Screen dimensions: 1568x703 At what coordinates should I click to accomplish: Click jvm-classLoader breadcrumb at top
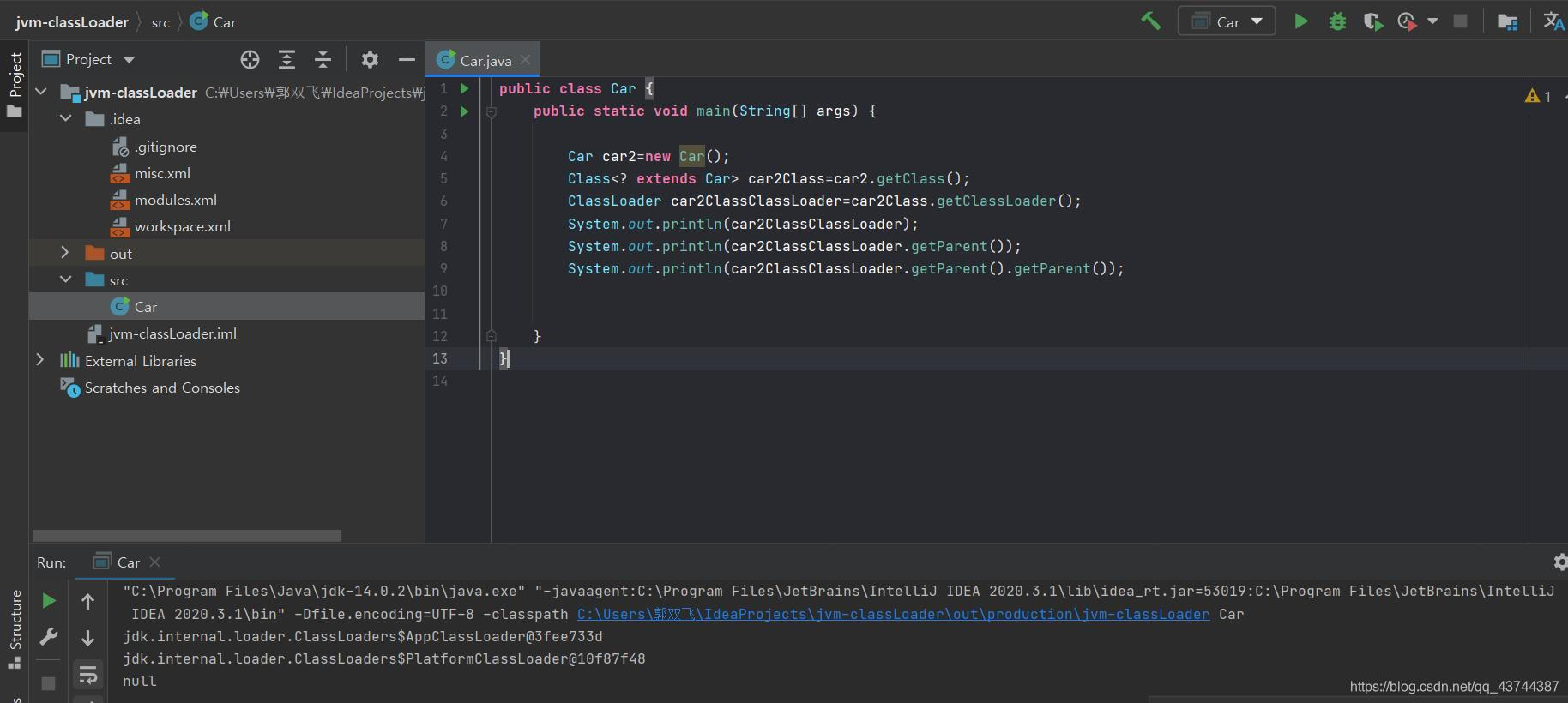(71, 22)
